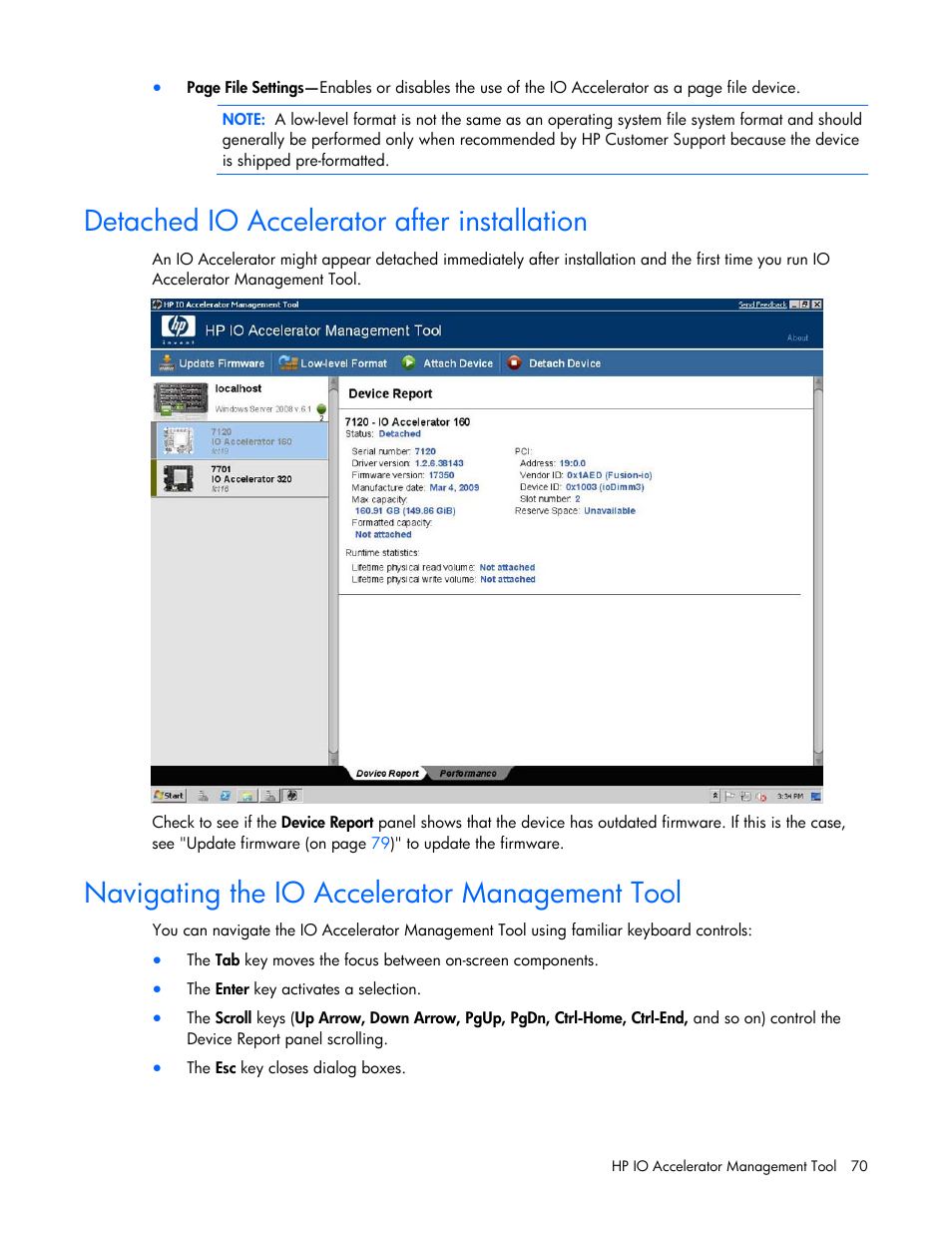Switch to the Device Report tab
The image size is (952, 1233).
point(387,774)
